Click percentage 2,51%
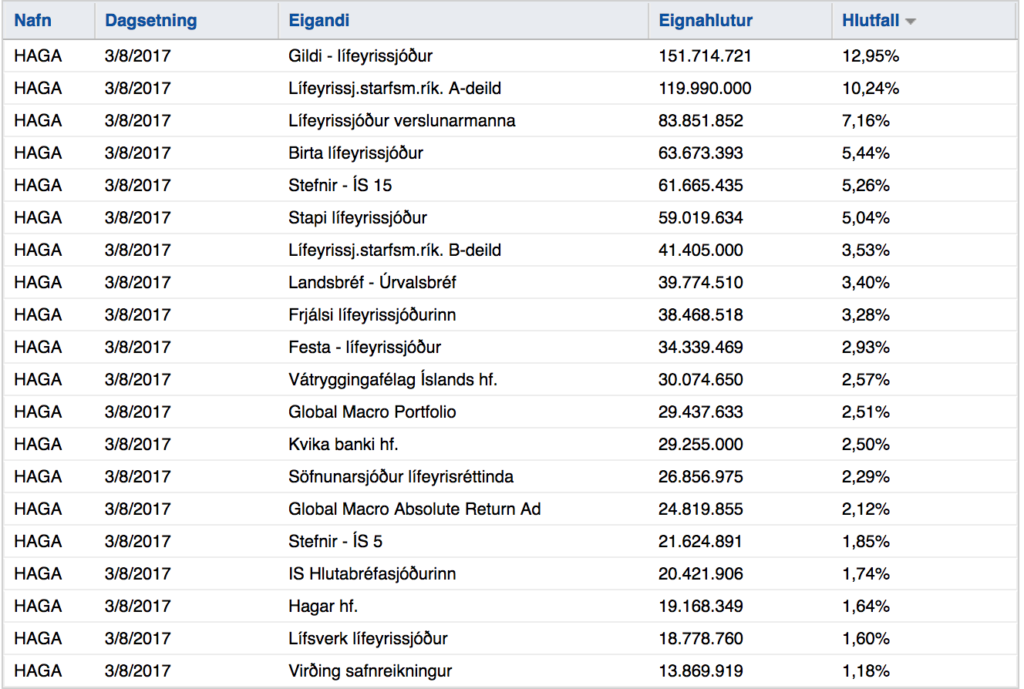1024x689 pixels. click(x=866, y=412)
